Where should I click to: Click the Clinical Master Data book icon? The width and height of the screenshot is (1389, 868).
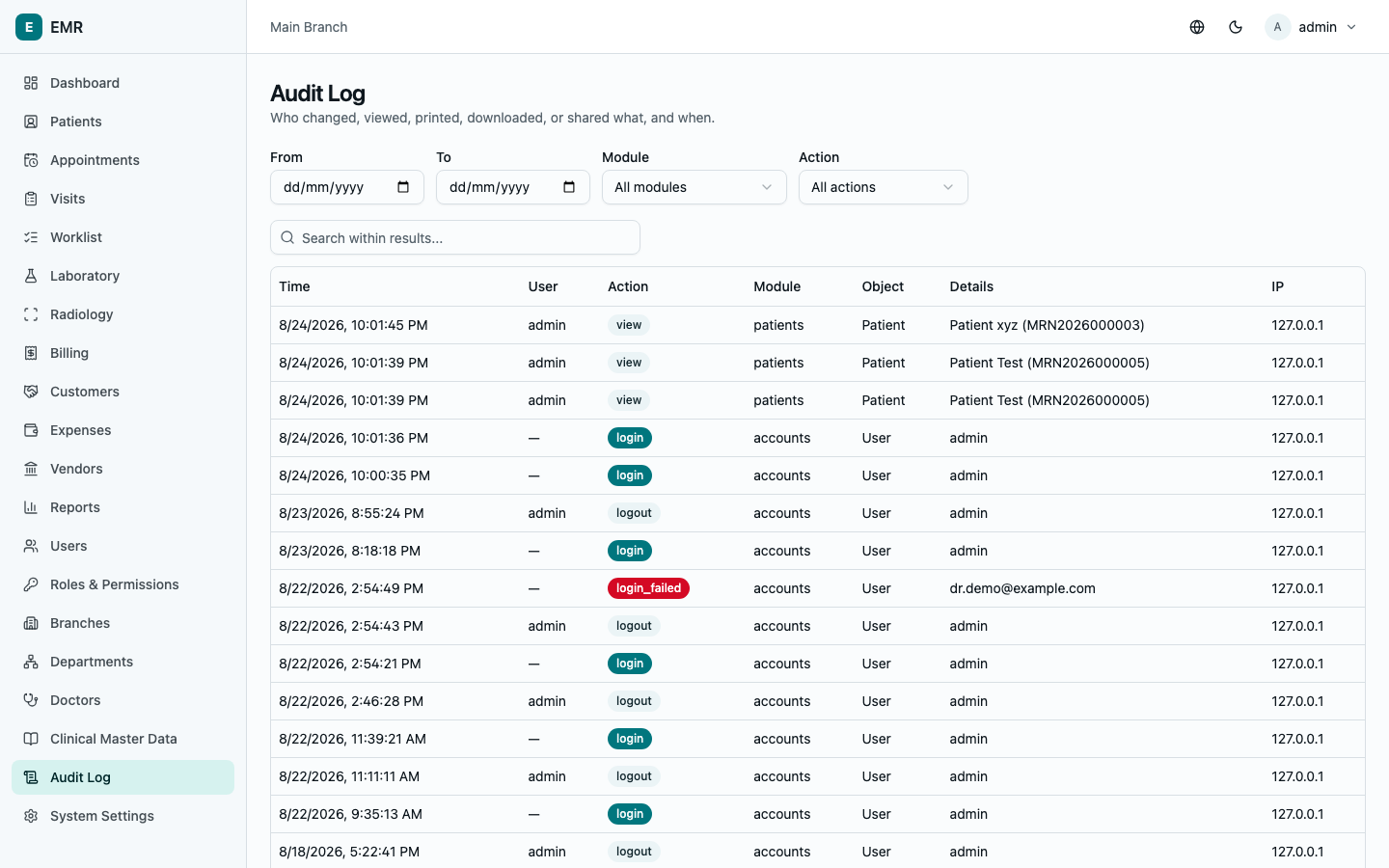(31, 739)
